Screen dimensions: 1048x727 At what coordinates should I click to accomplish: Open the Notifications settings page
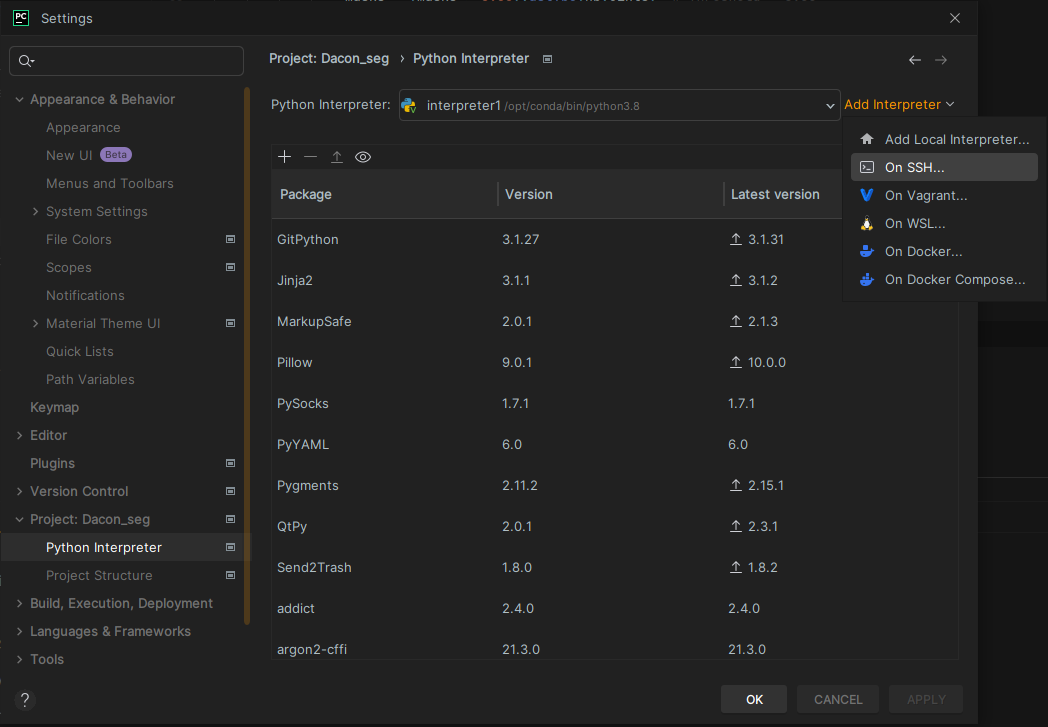click(x=85, y=295)
